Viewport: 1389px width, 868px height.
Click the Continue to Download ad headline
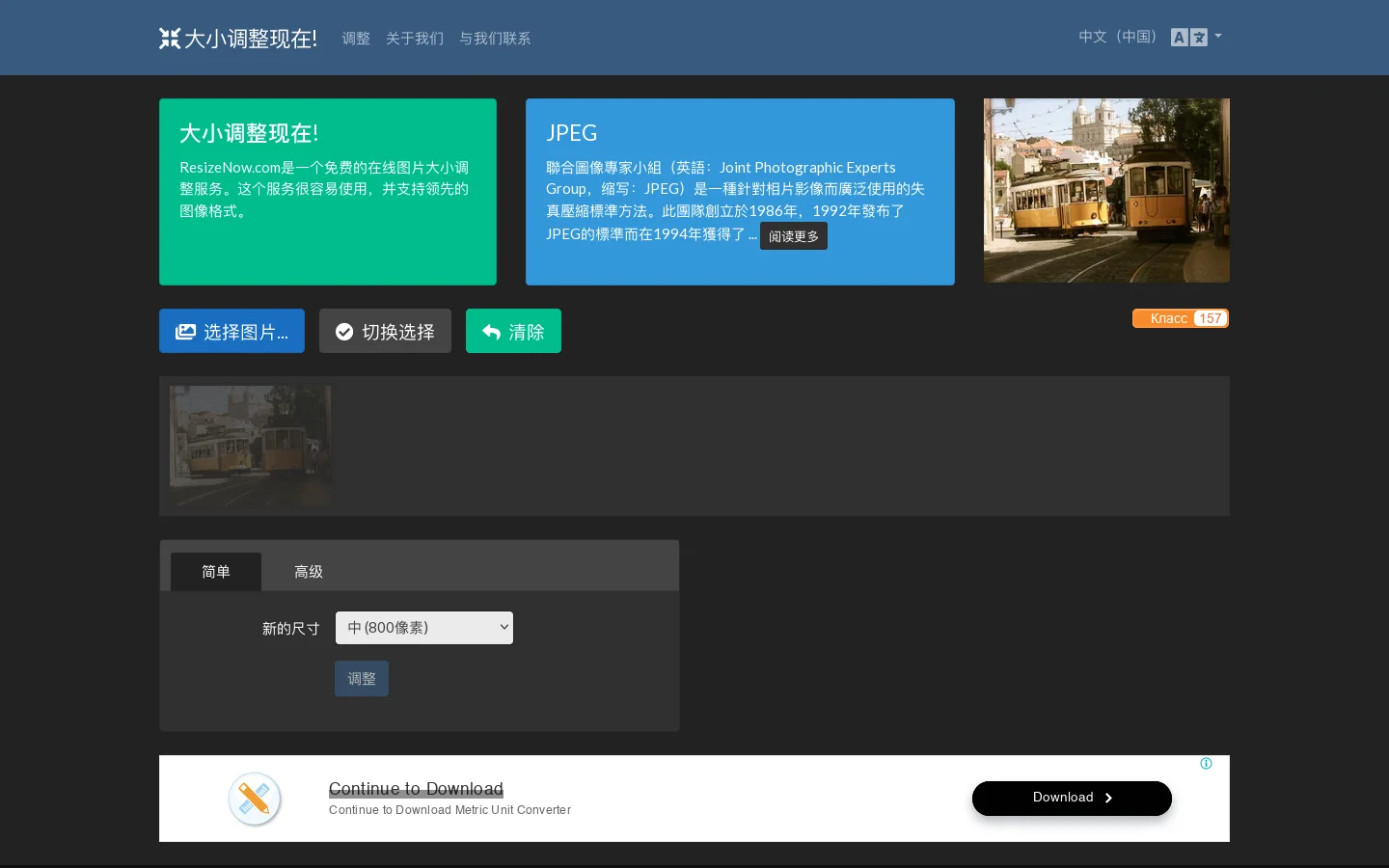tap(416, 789)
